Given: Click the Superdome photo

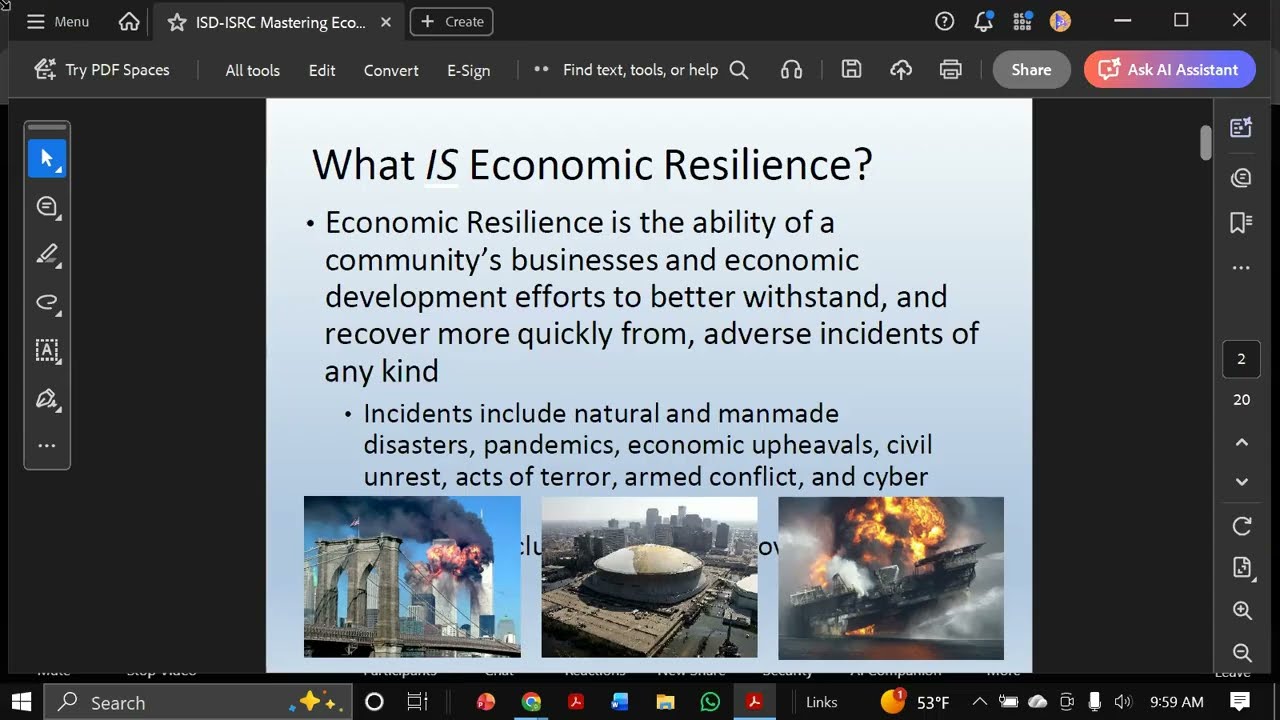Looking at the screenshot, I should [649, 576].
